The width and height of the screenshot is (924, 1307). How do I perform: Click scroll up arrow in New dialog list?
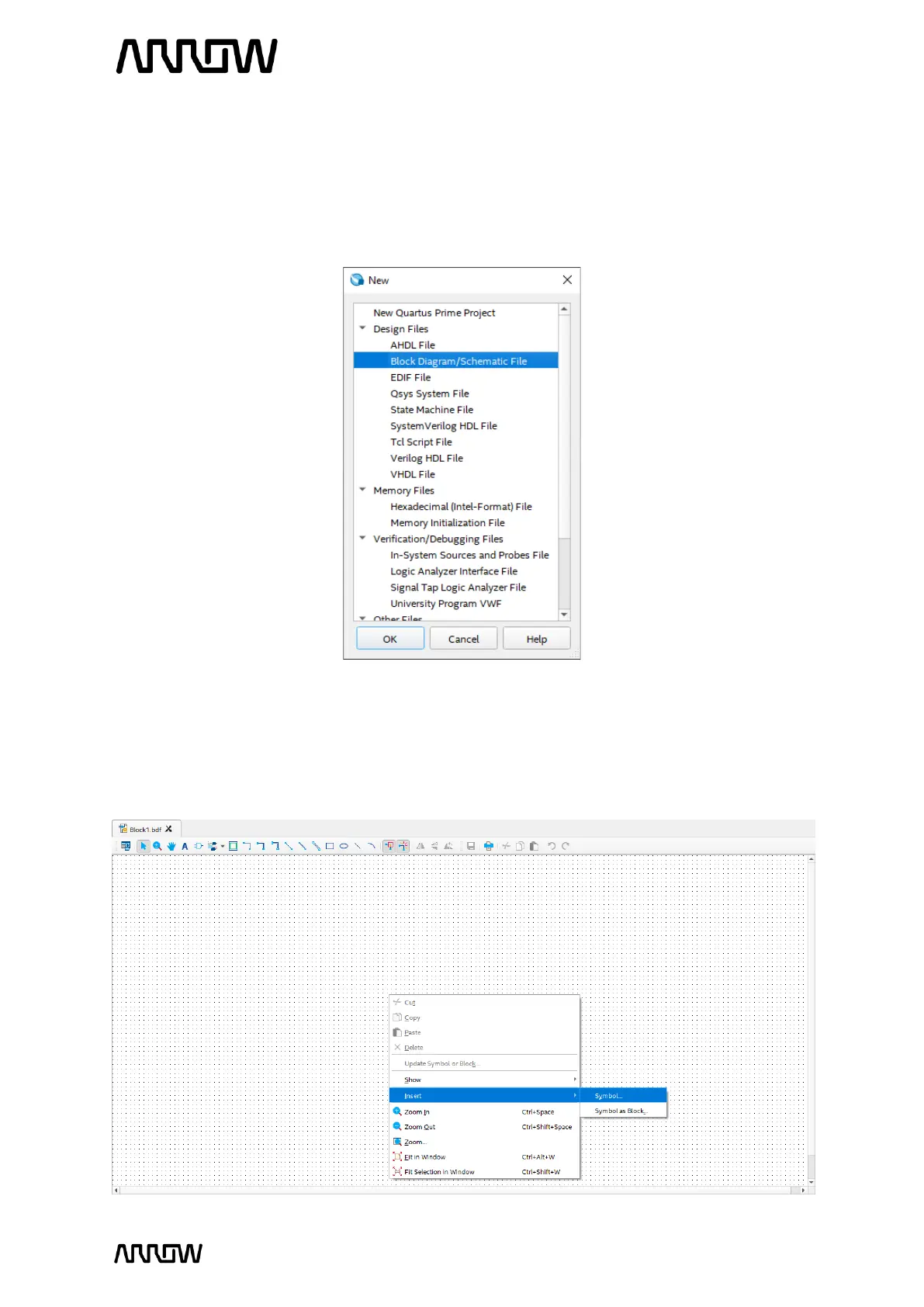click(564, 309)
